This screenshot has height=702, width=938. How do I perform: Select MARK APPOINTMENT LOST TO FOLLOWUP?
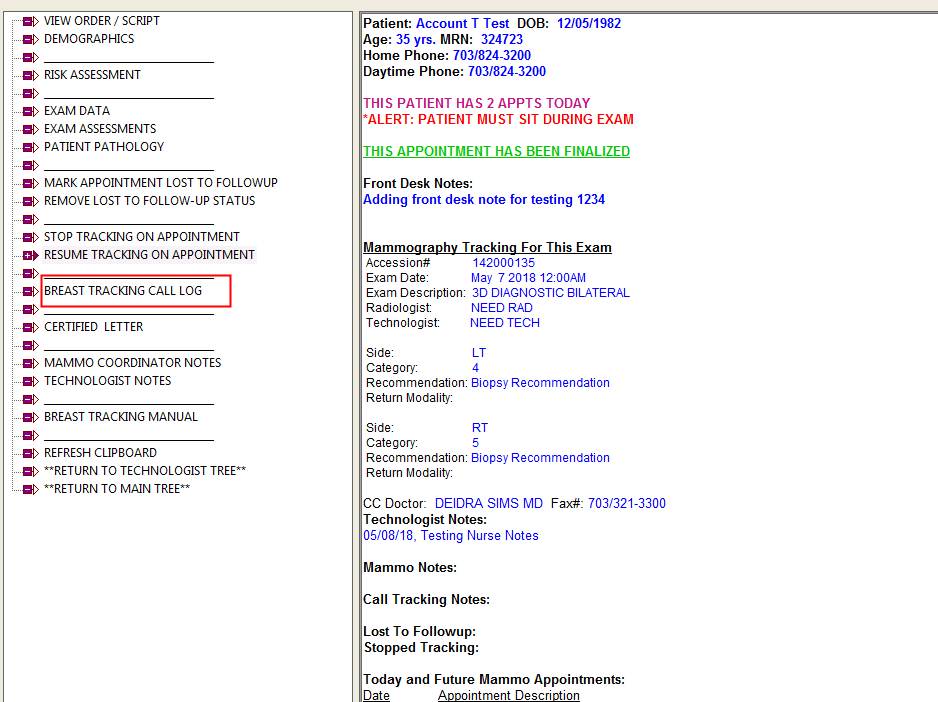coord(160,183)
